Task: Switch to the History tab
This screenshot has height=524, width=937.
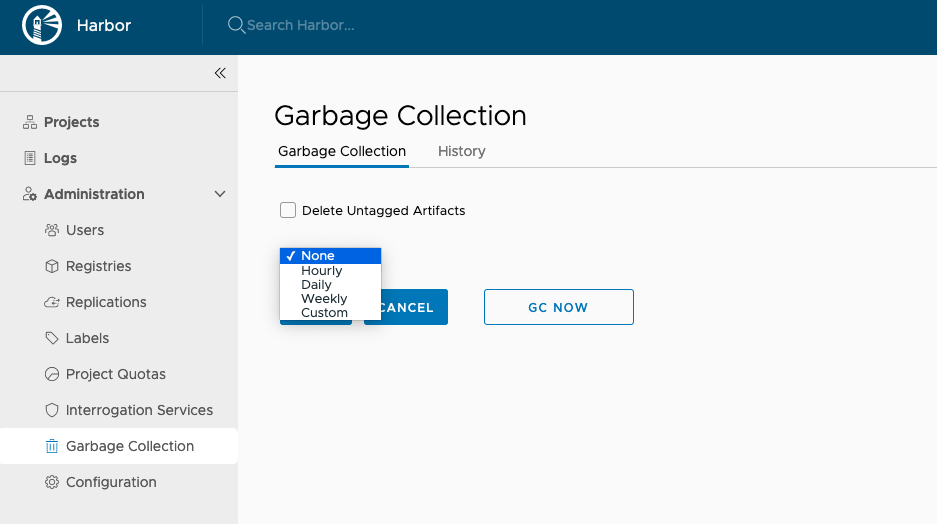Action: click(x=461, y=151)
